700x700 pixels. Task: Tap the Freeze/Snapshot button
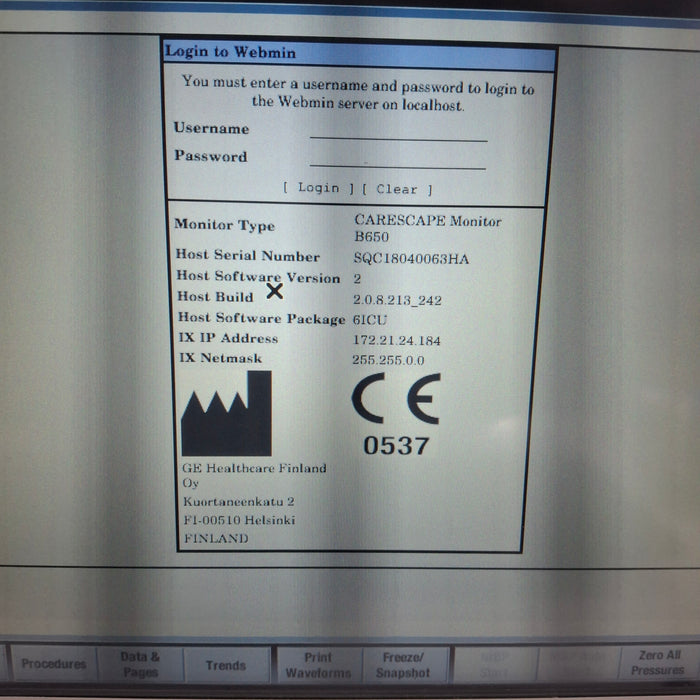[x=403, y=665]
